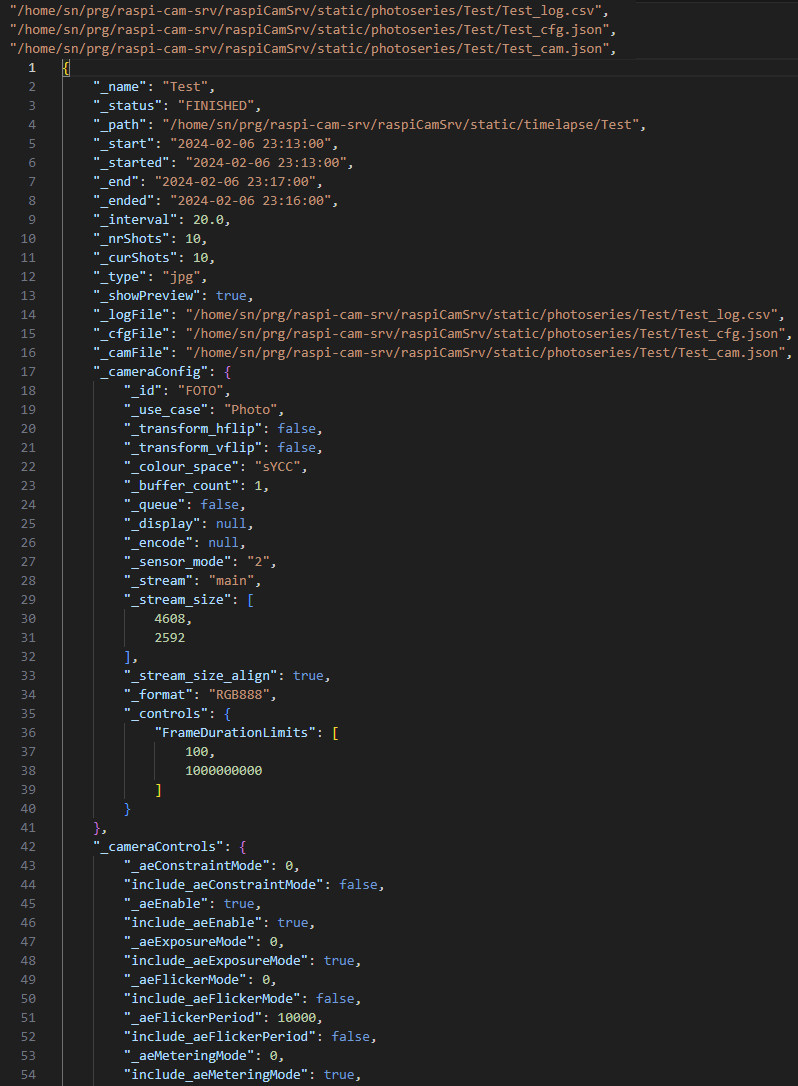Click the "_started" key on line 6

132,163
